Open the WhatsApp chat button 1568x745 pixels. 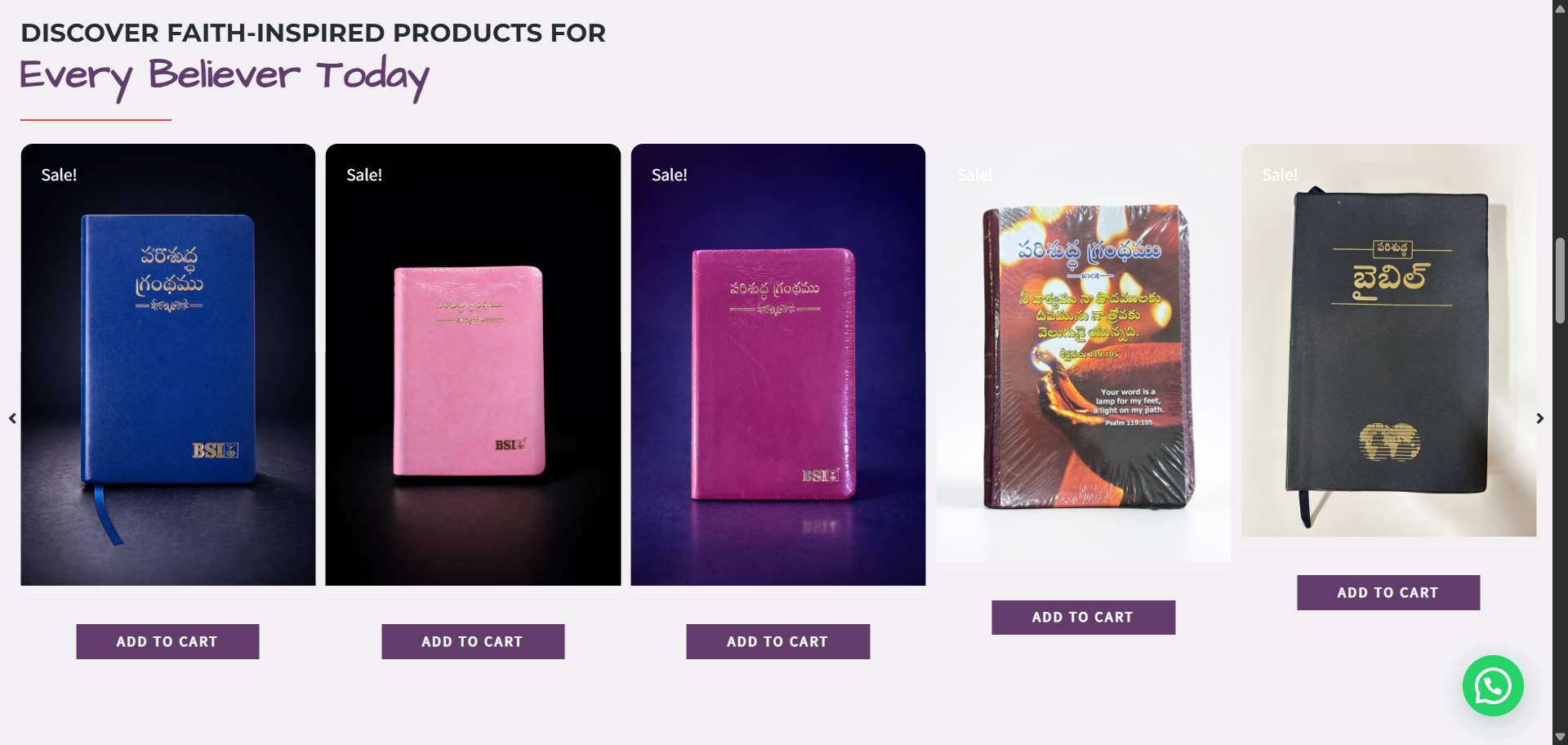coord(1492,686)
